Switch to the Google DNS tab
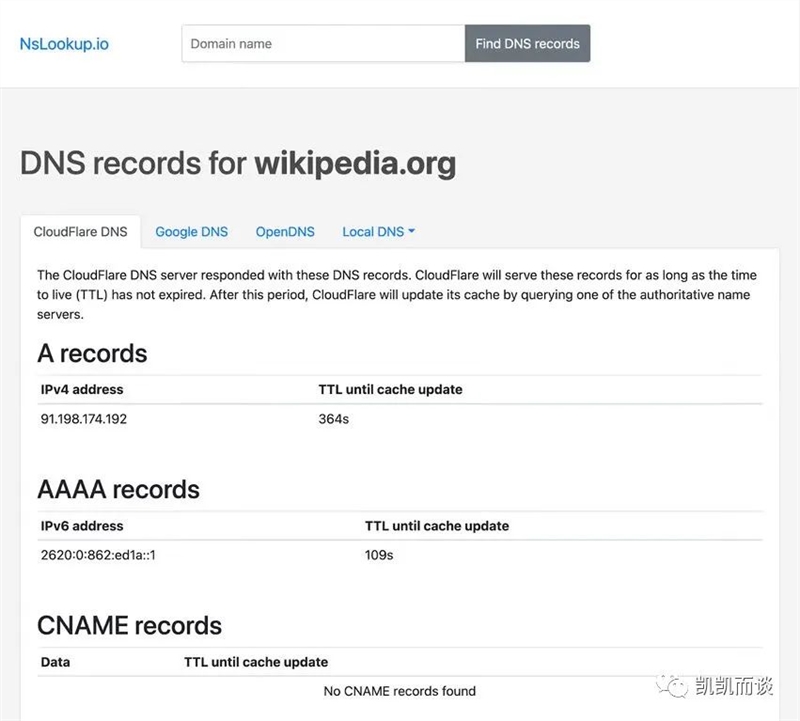Image resolution: width=800 pixels, height=721 pixels. coord(191,232)
